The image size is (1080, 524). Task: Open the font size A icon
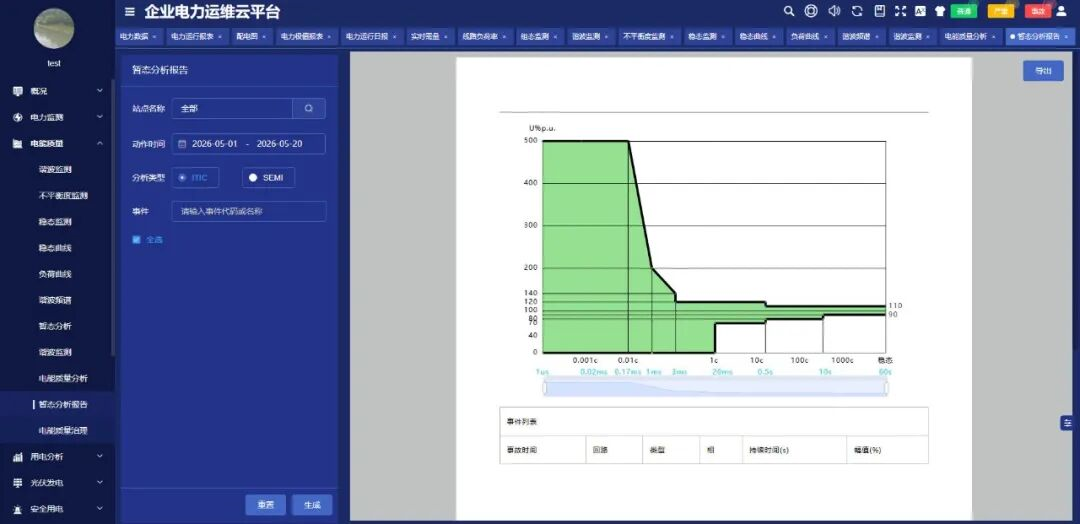coord(920,11)
